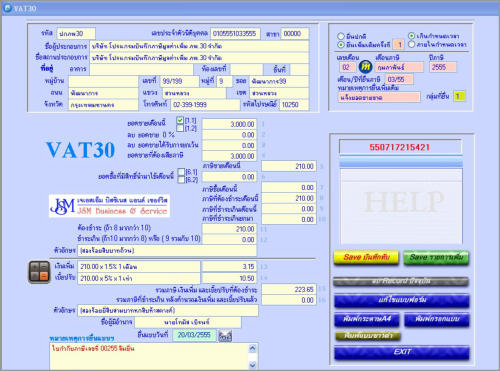
Task: Click the additional filing count field 1
Action: pyautogui.click(x=398, y=44)
